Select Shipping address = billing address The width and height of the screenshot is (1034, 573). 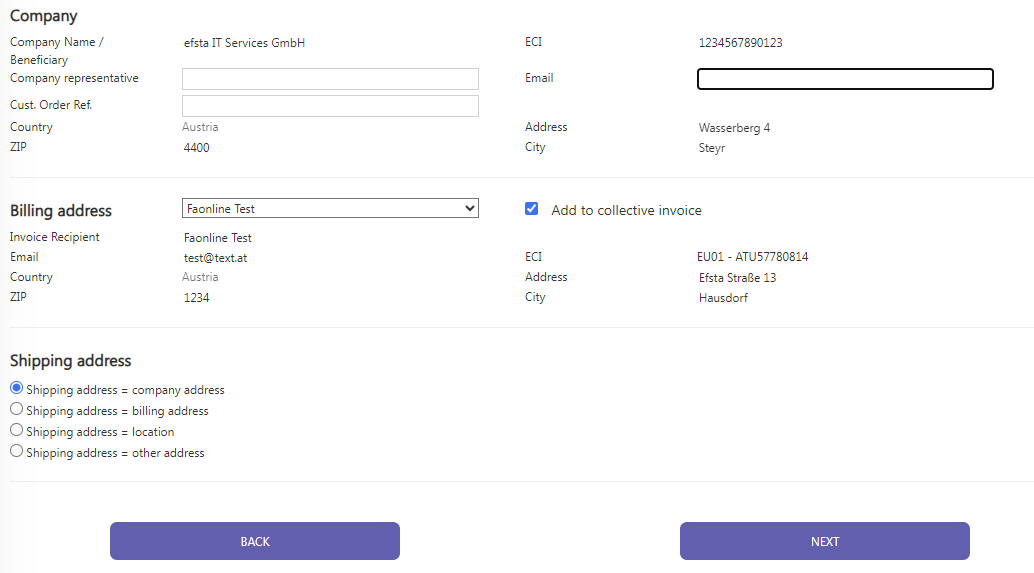[x=16, y=409]
